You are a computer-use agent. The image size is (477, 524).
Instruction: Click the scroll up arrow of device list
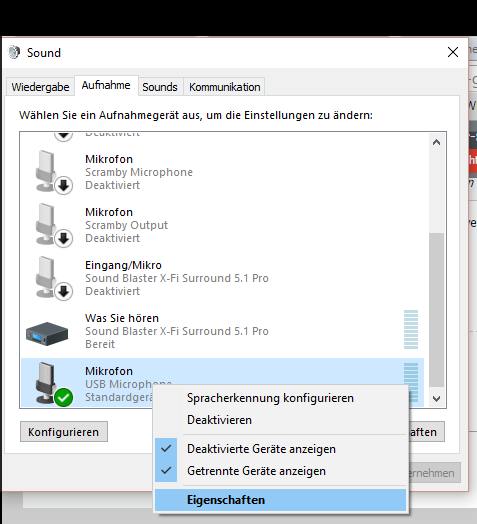coord(436,142)
